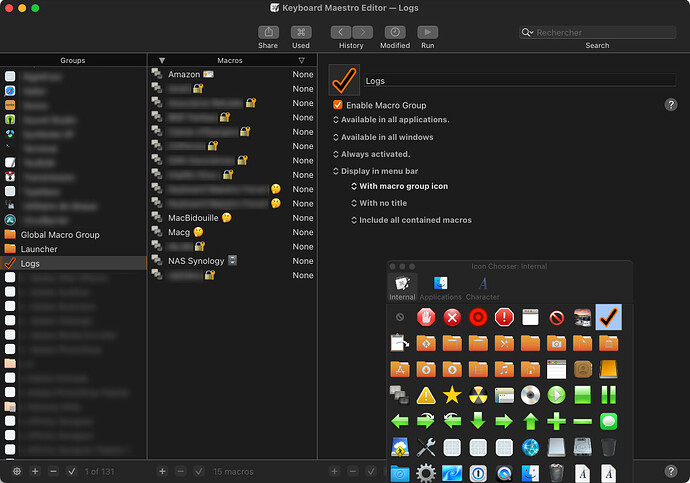
Task: Delete the selected macro group
Action: coord(54,472)
